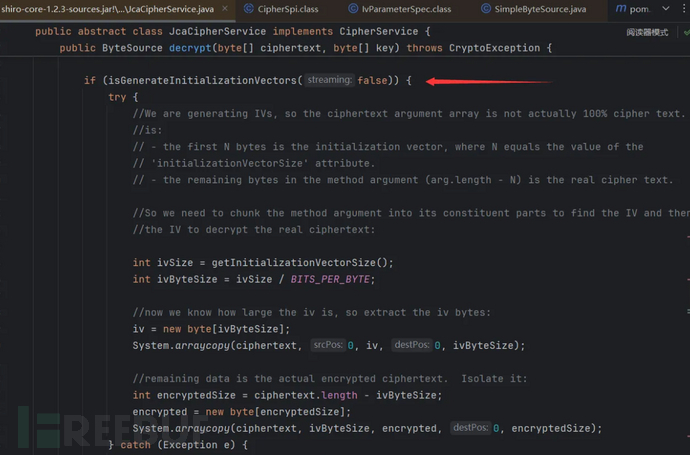Click the CipherService interface name
This screenshot has height=455, width=690.
pos(378,32)
